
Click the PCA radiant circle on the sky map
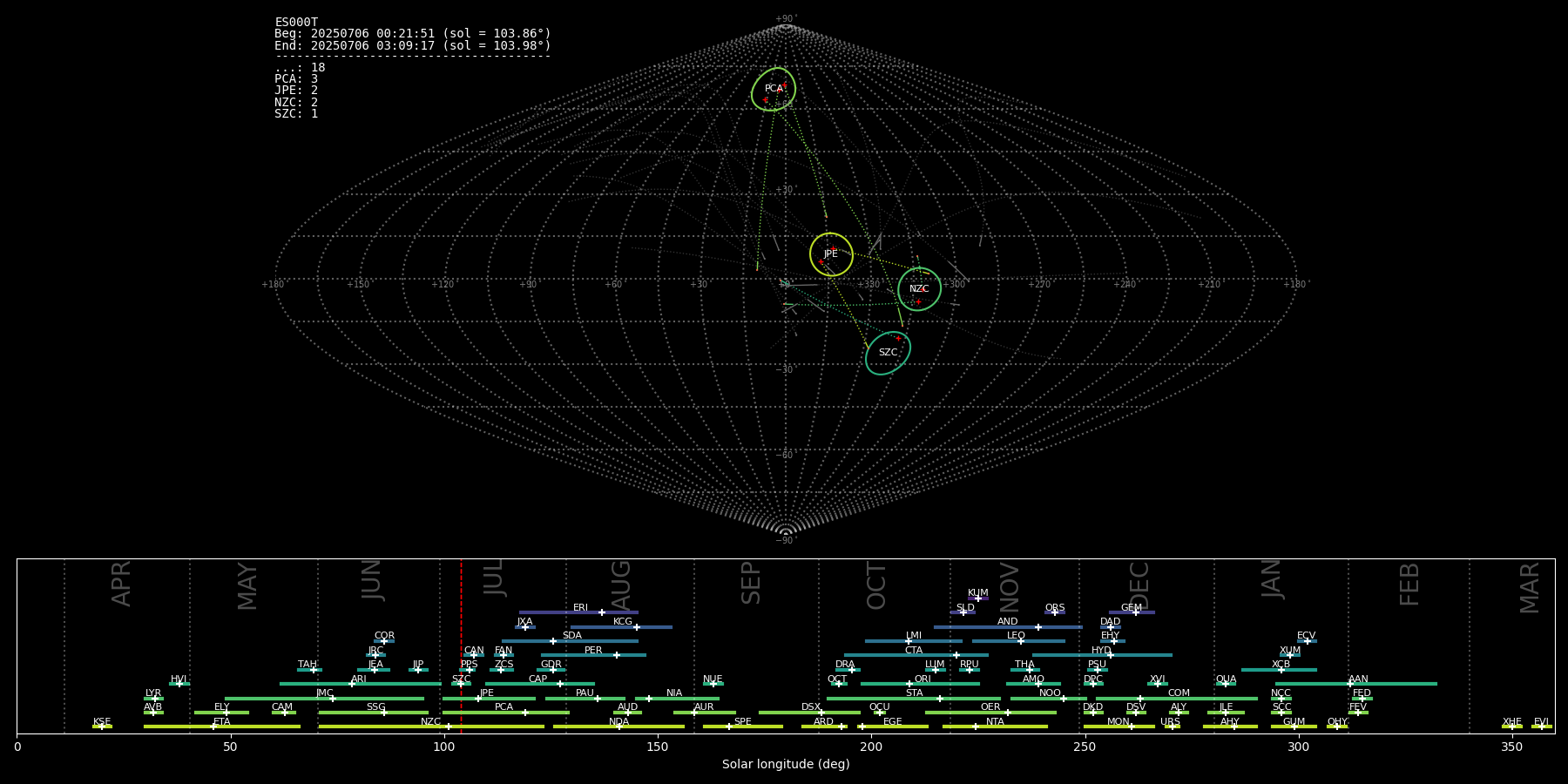coord(774,89)
